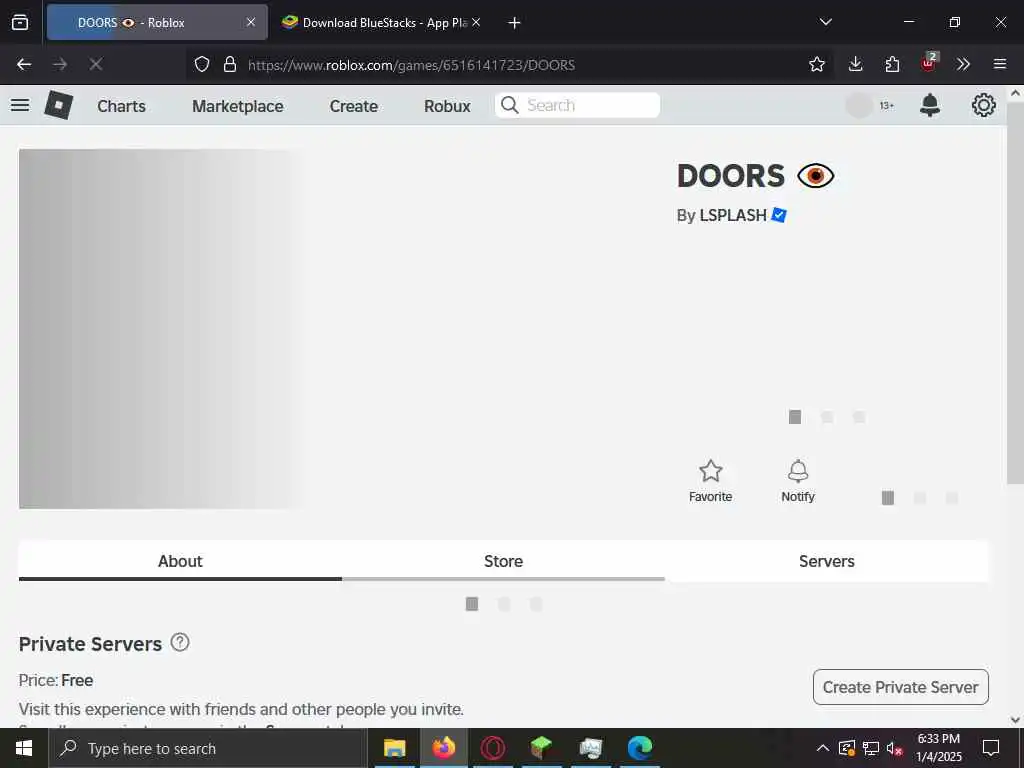Click the Create Private Server button
The width and height of the screenshot is (1024, 768).
(901, 687)
